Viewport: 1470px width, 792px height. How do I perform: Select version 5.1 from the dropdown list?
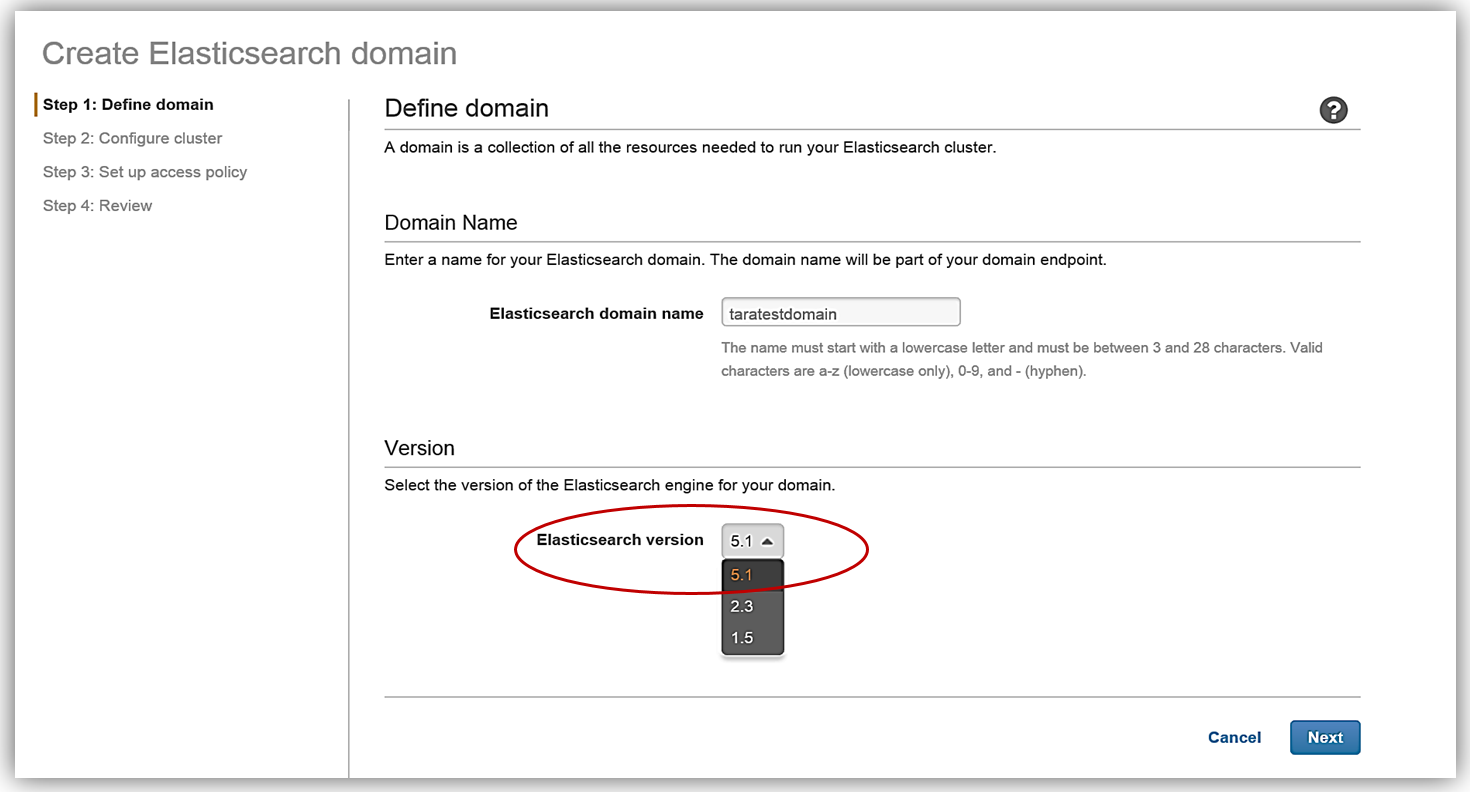(742, 575)
